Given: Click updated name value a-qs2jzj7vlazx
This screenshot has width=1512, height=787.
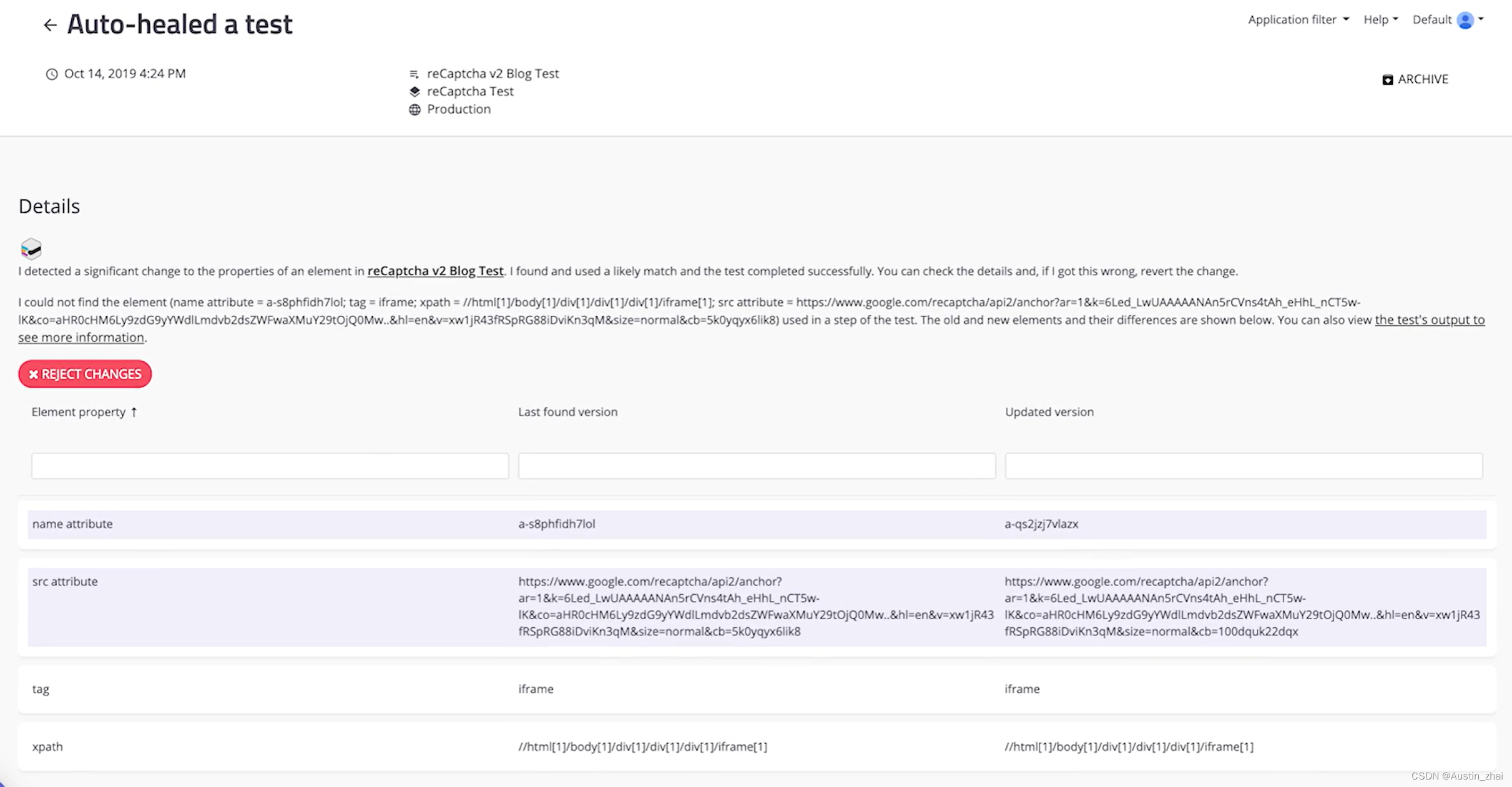Looking at the screenshot, I should click(1041, 524).
